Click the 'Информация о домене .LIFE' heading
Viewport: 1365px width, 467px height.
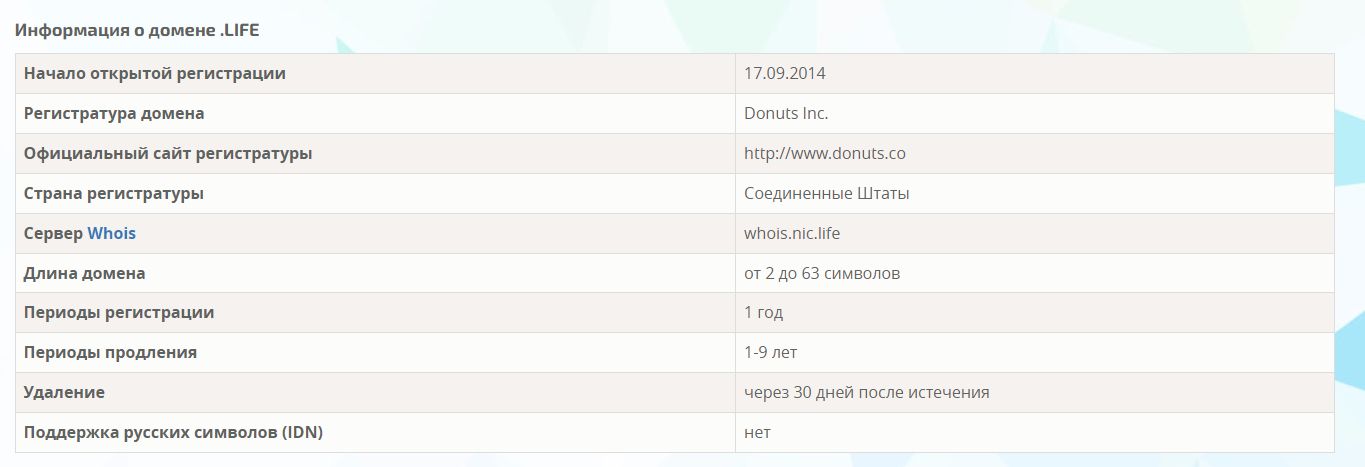pos(137,30)
